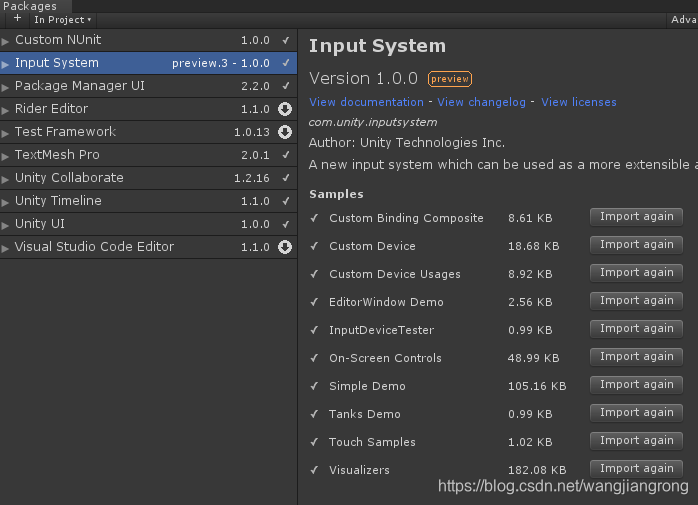Select the Package Manager UI package
Viewport: 698px width, 505px height.
point(148,86)
